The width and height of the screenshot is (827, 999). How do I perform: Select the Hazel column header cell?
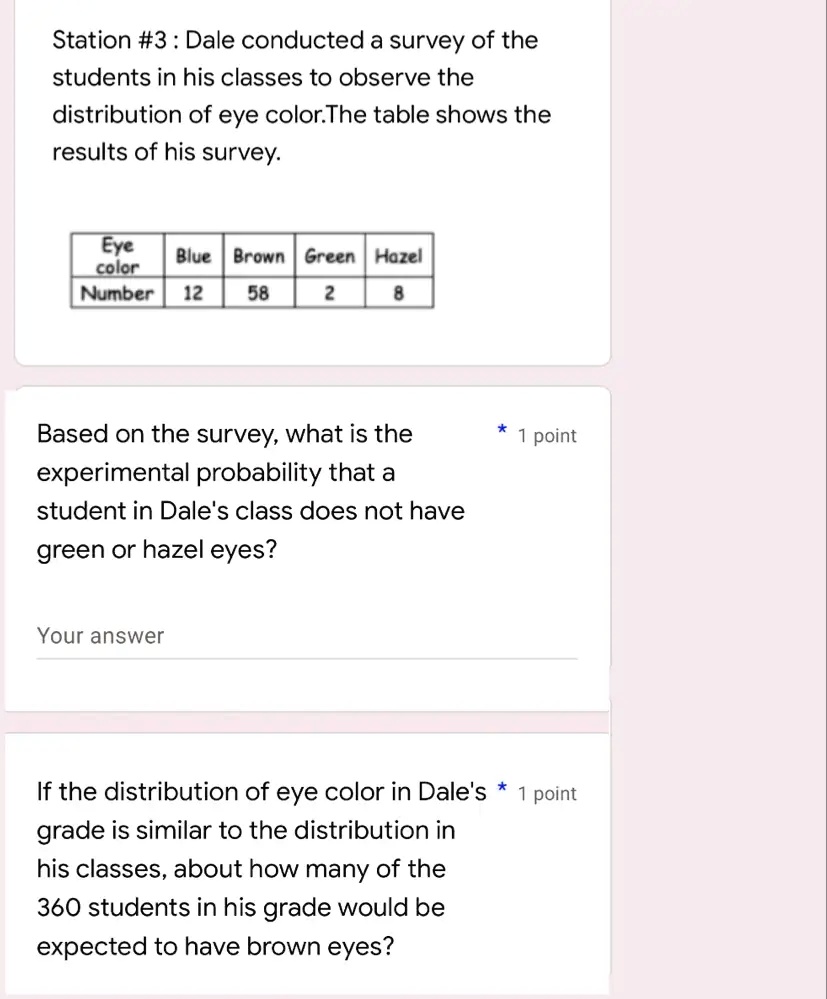pos(399,256)
